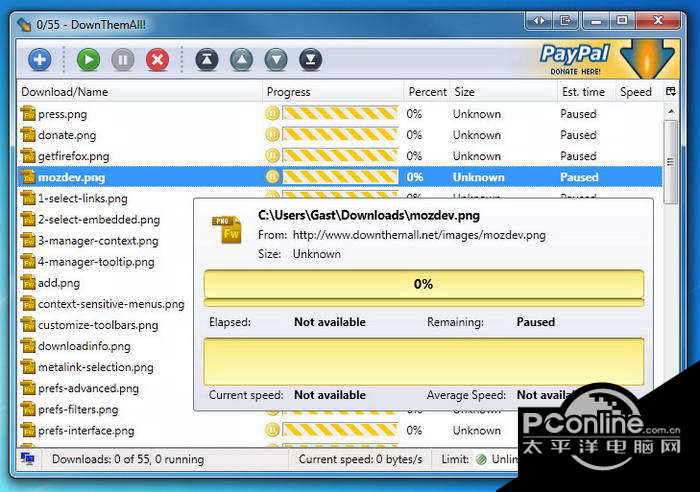Click the pause status icon for prefs-interface.png

click(272, 430)
